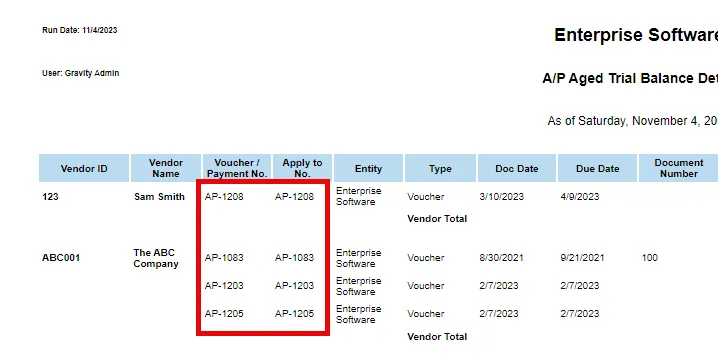The height and width of the screenshot is (360, 718).
Task: Click doc date in AP-1203 row
Action: tap(499, 285)
